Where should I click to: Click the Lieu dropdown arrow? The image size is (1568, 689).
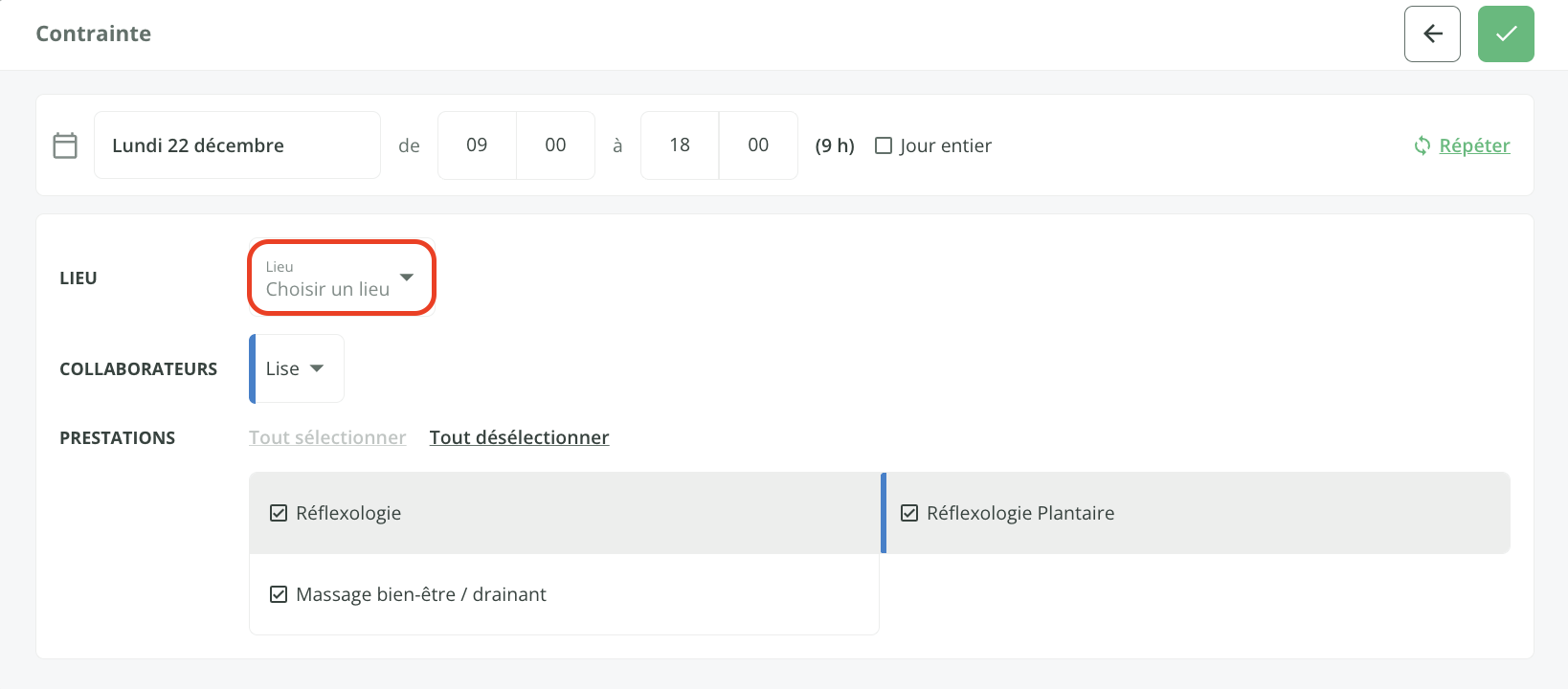pos(407,278)
